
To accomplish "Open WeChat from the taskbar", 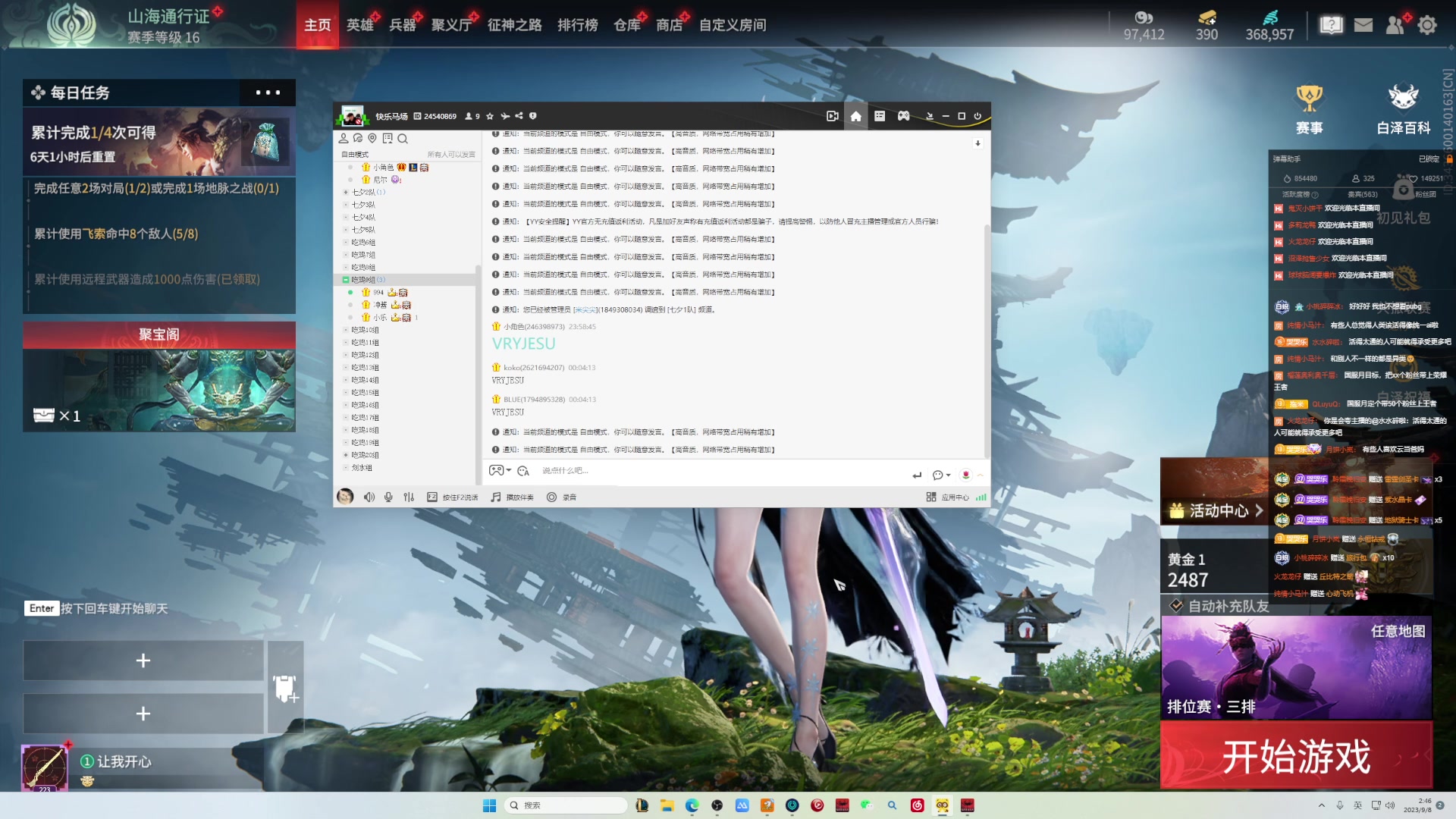I will (x=867, y=805).
